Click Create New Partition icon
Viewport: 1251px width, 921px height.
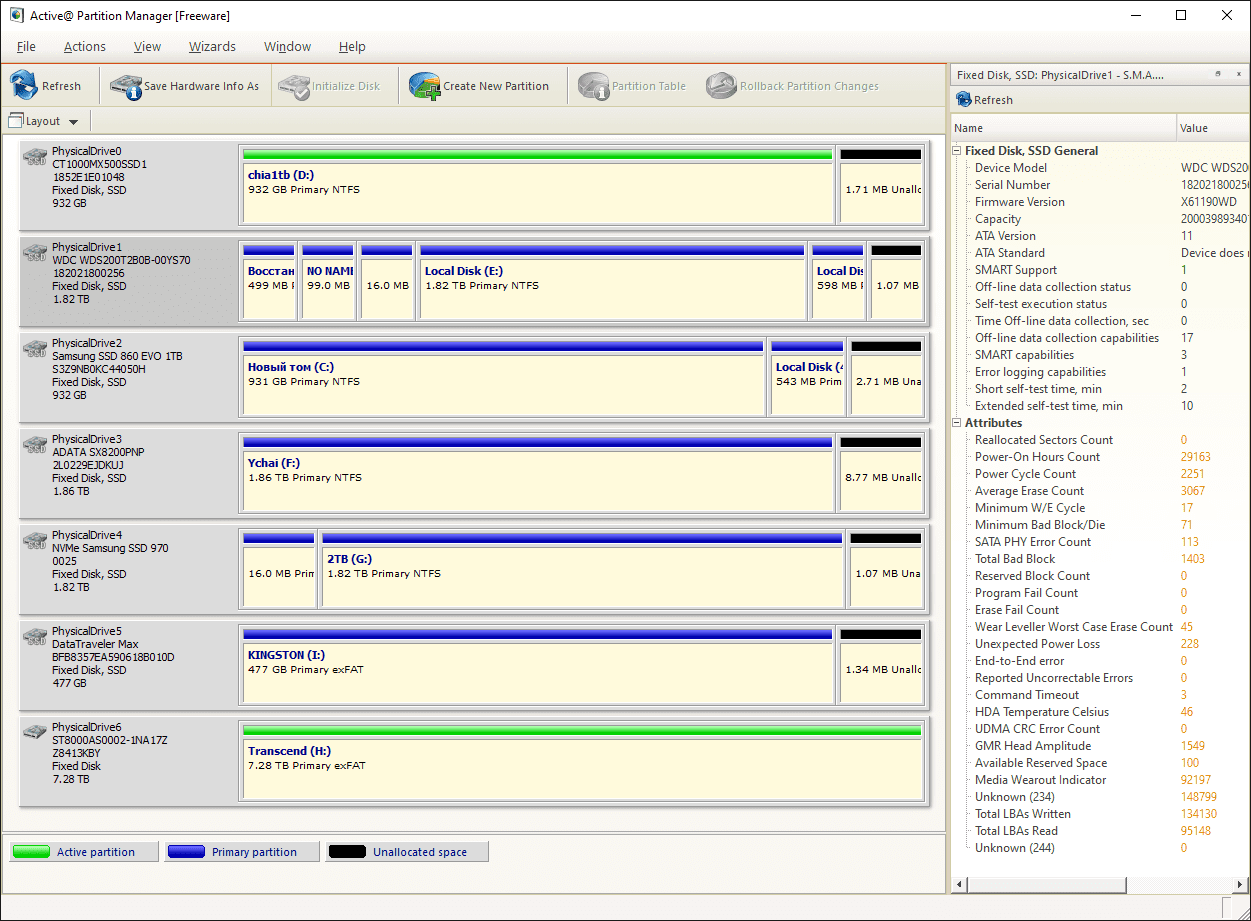[425, 86]
